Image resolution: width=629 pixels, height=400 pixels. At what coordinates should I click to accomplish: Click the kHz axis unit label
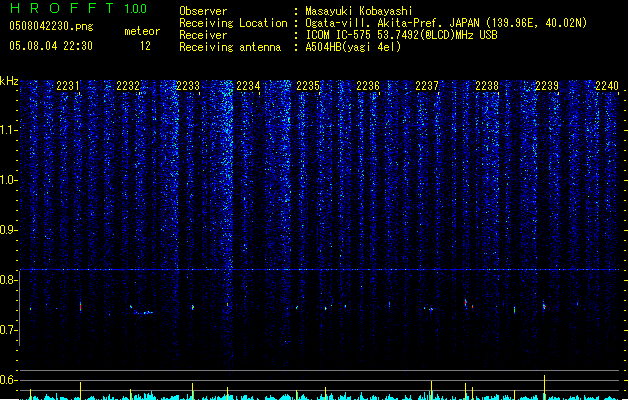(x=9, y=81)
